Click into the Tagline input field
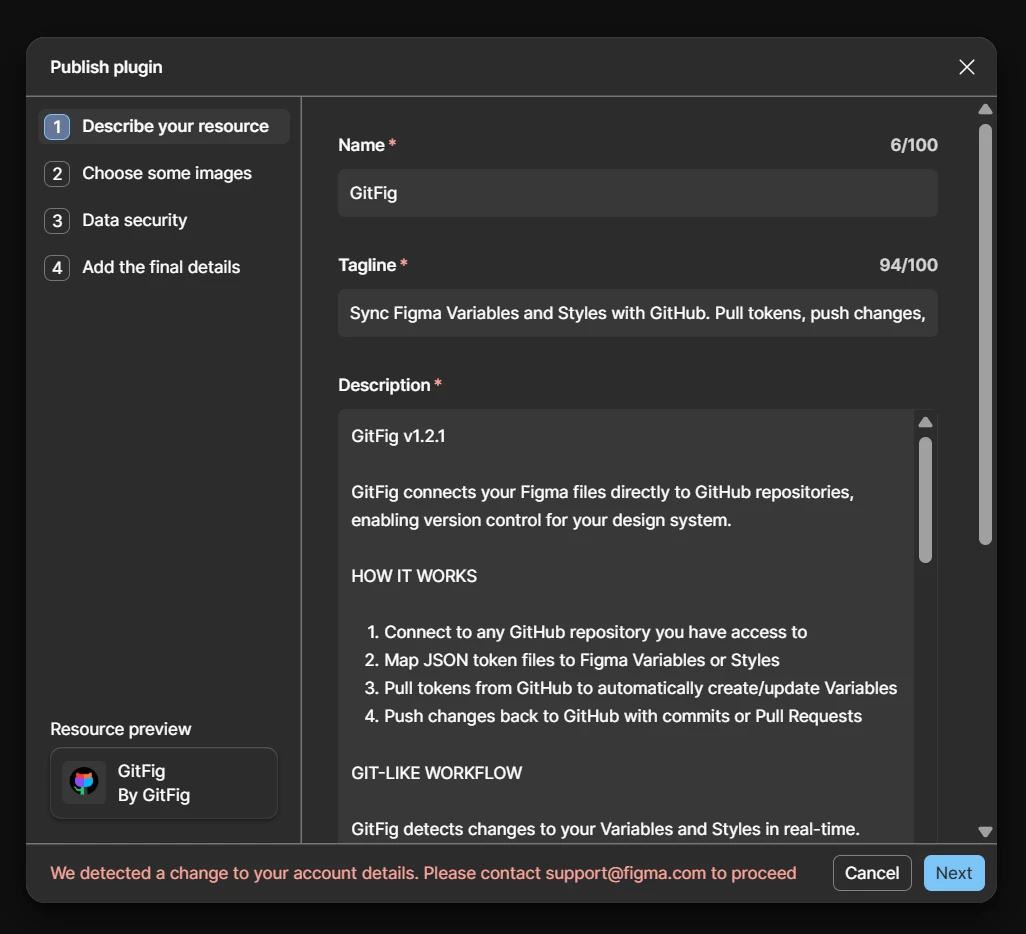The width and height of the screenshot is (1026, 934). [x=637, y=313]
